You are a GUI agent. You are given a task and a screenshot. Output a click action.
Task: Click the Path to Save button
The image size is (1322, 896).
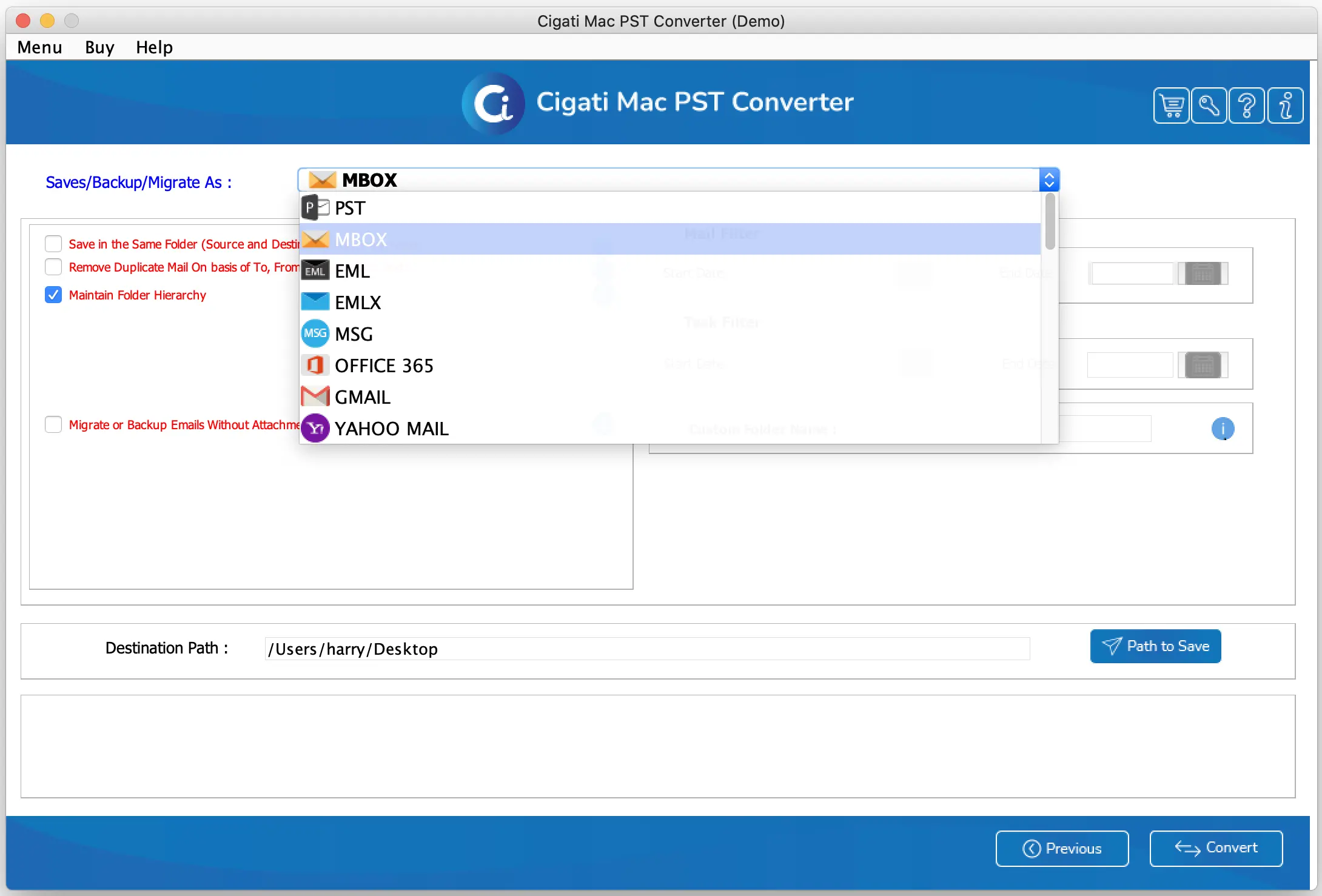[x=1155, y=646]
